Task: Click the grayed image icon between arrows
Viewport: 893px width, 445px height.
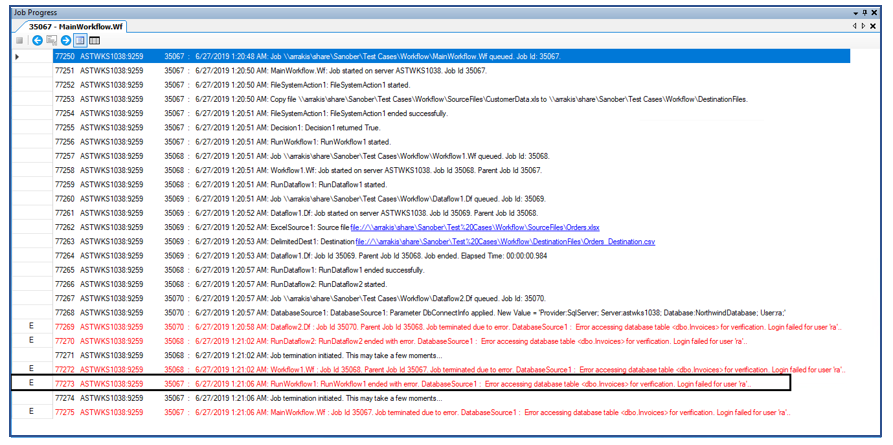Action: point(51,41)
